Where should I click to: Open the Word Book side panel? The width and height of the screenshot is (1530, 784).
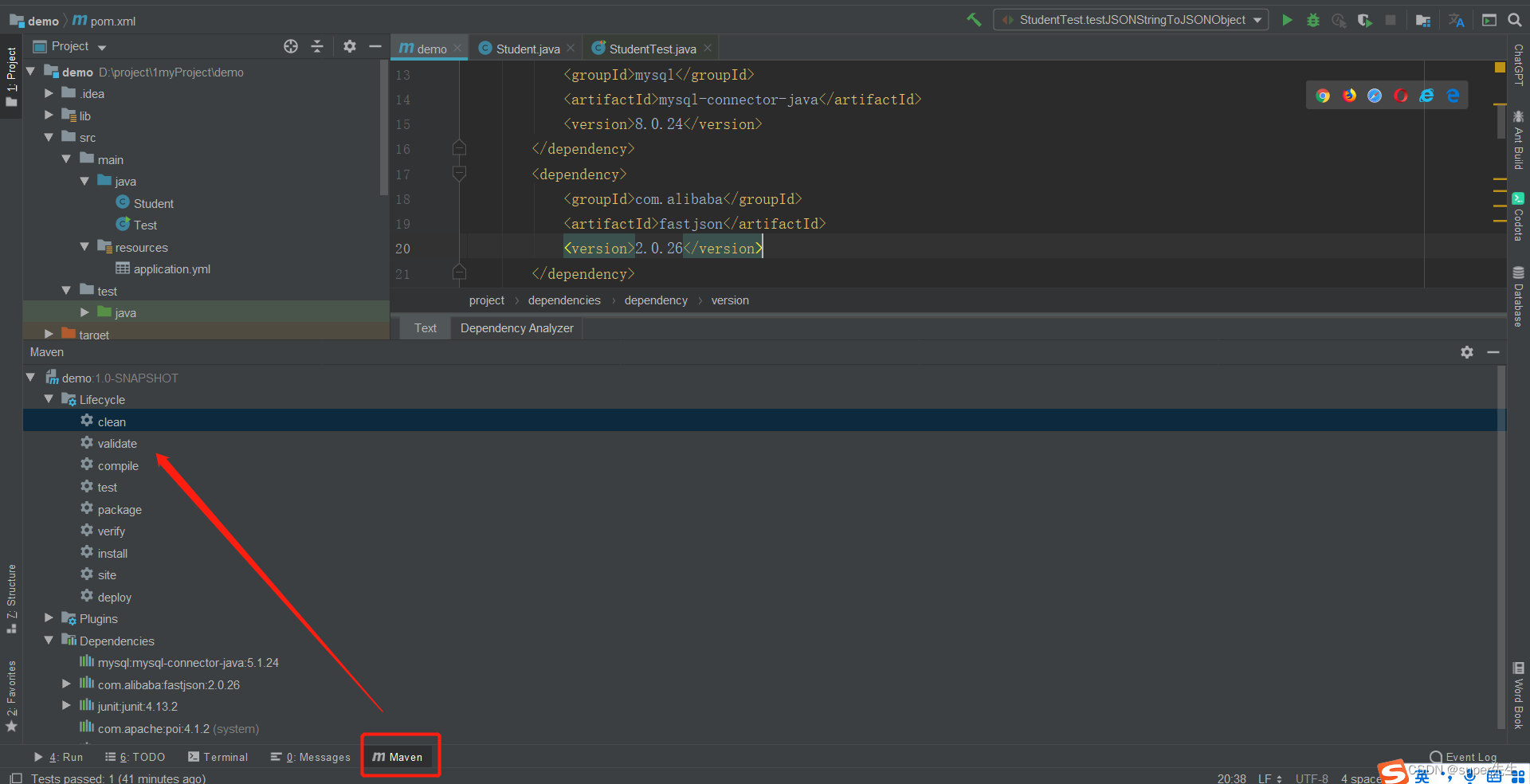tap(1519, 696)
